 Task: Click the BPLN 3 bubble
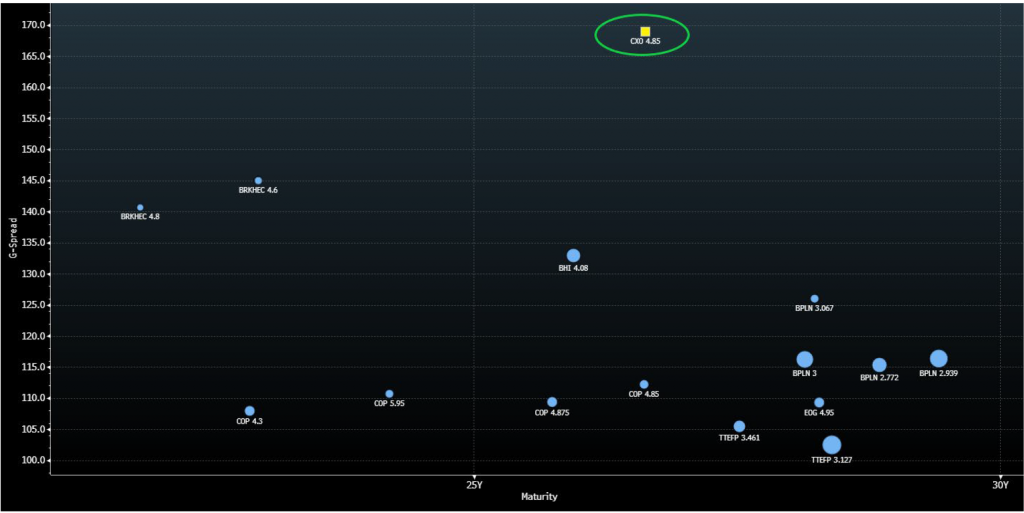805,360
